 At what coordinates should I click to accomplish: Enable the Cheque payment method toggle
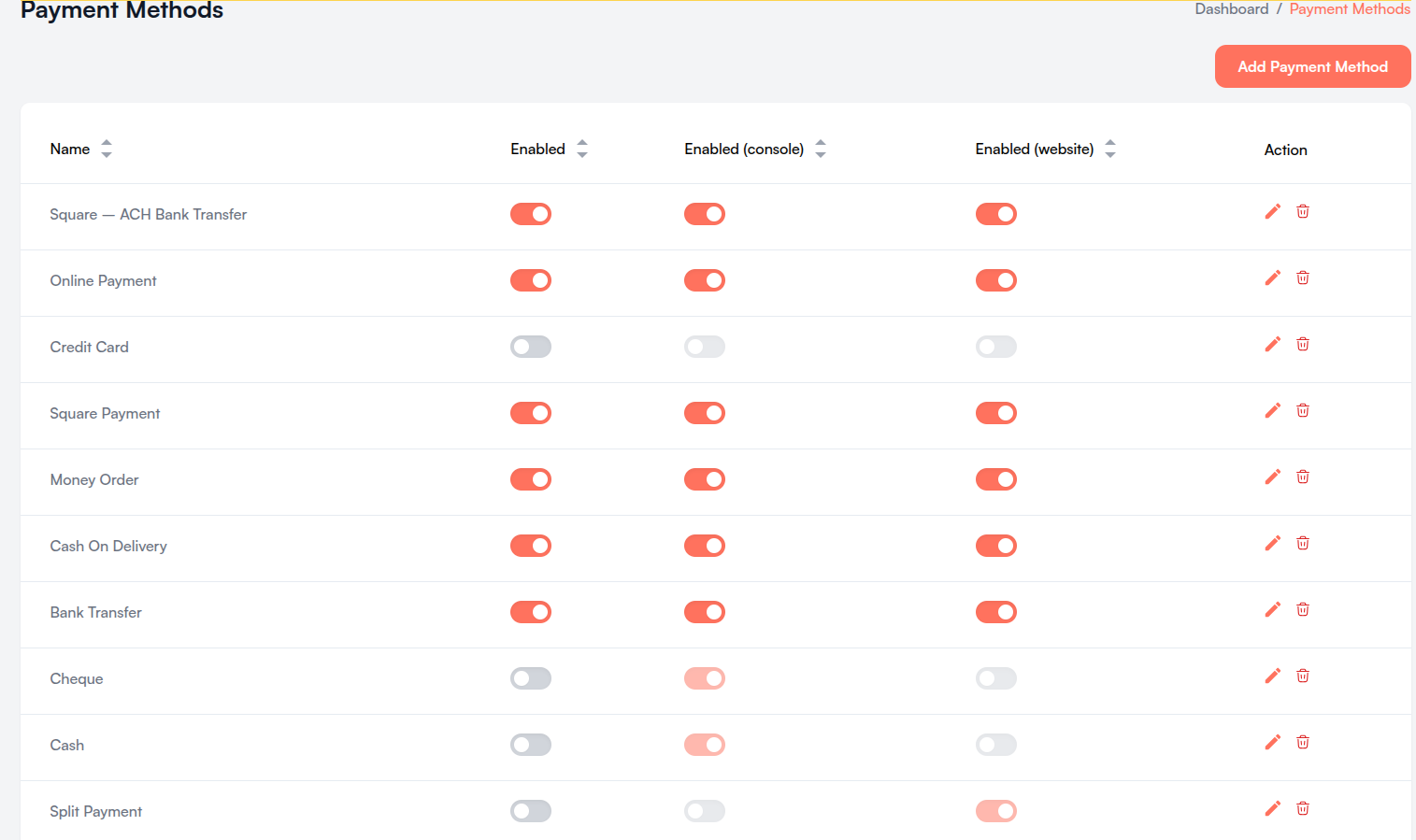point(531,678)
